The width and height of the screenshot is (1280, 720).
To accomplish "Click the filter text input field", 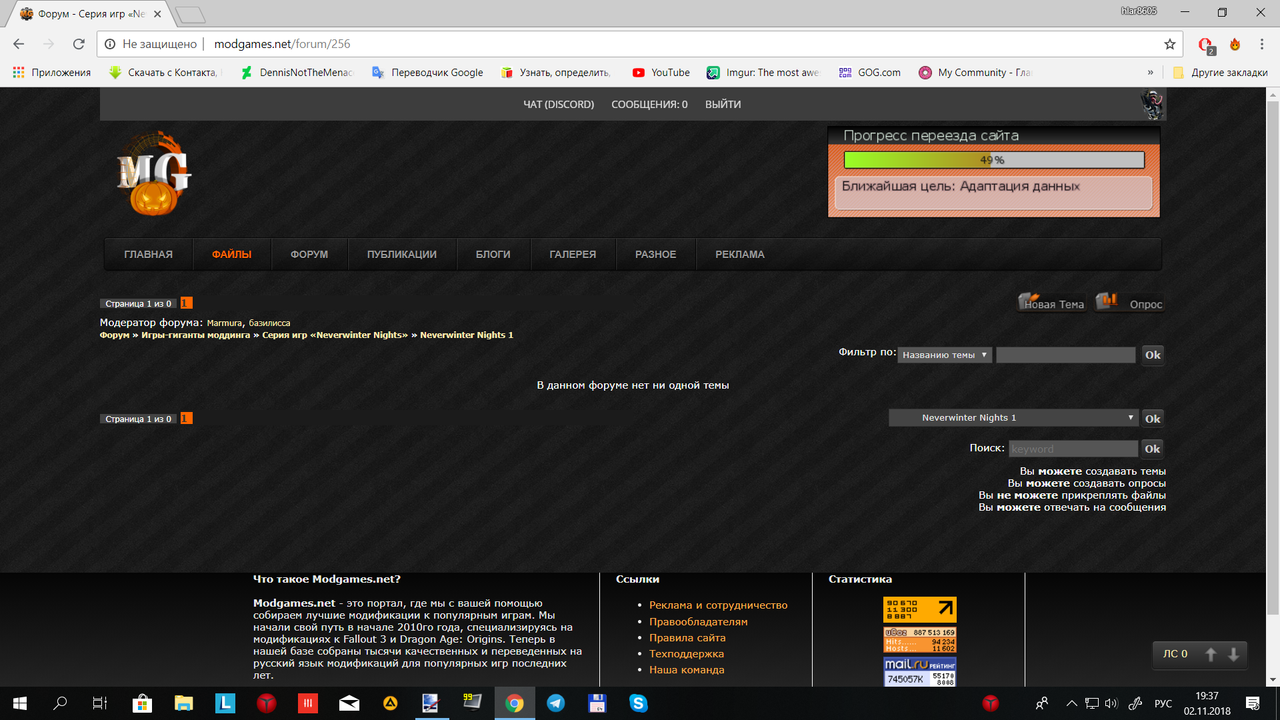I will pyautogui.click(x=1066, y=354).
